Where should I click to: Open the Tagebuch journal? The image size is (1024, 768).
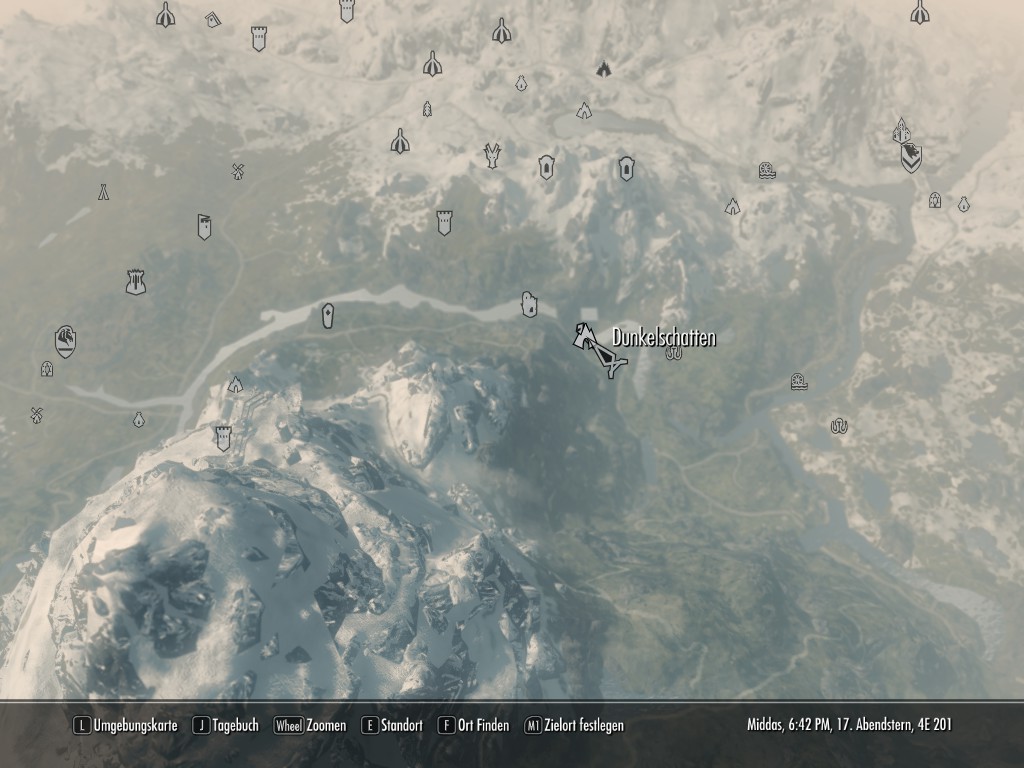click(x=225, y=726)
